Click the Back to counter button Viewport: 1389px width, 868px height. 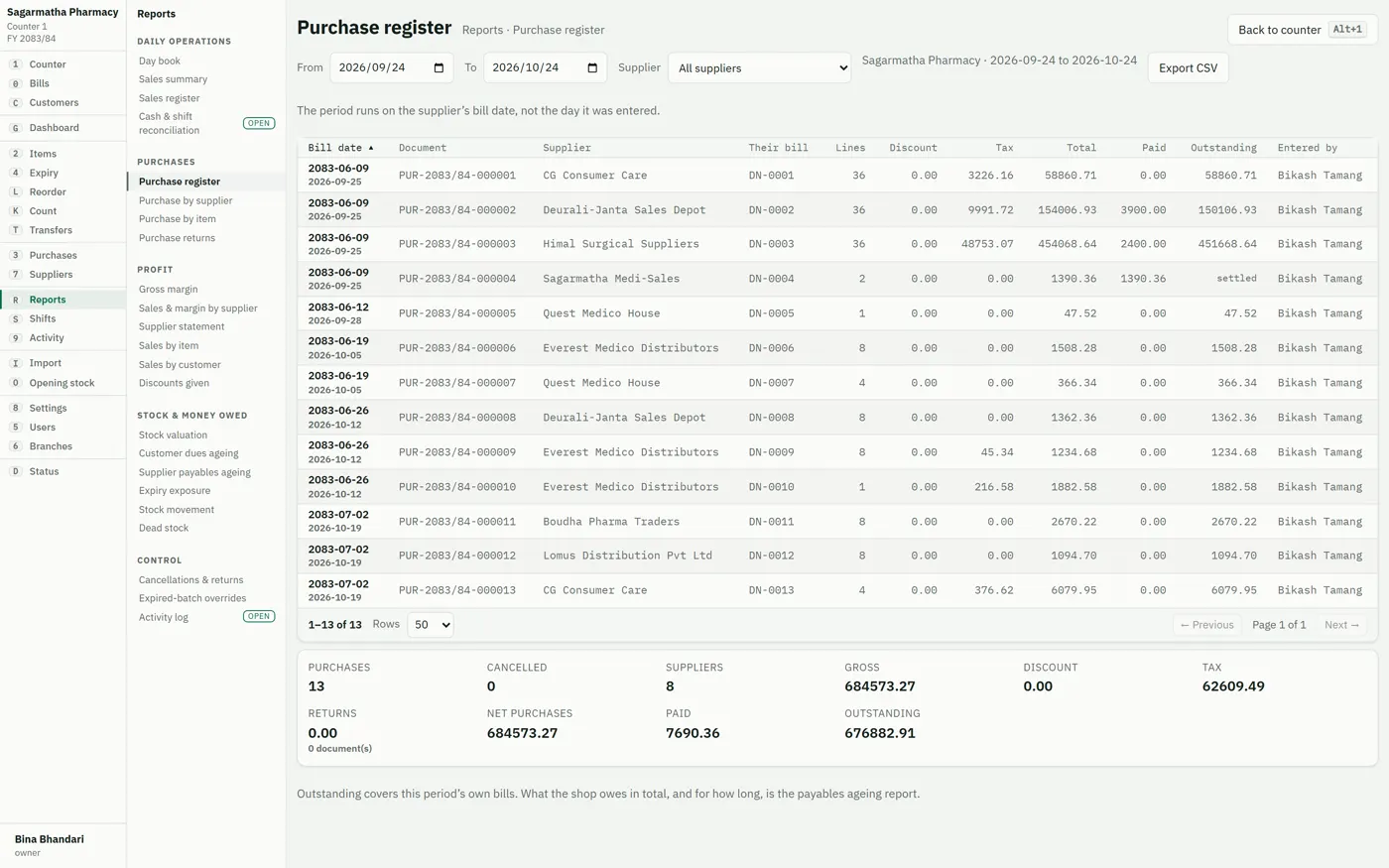coord(1302,30)
